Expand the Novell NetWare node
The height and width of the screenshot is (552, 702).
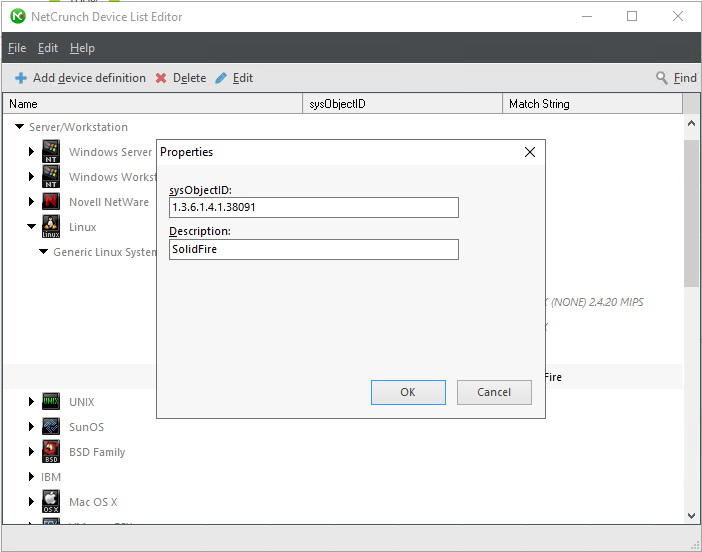coord(31,201)
